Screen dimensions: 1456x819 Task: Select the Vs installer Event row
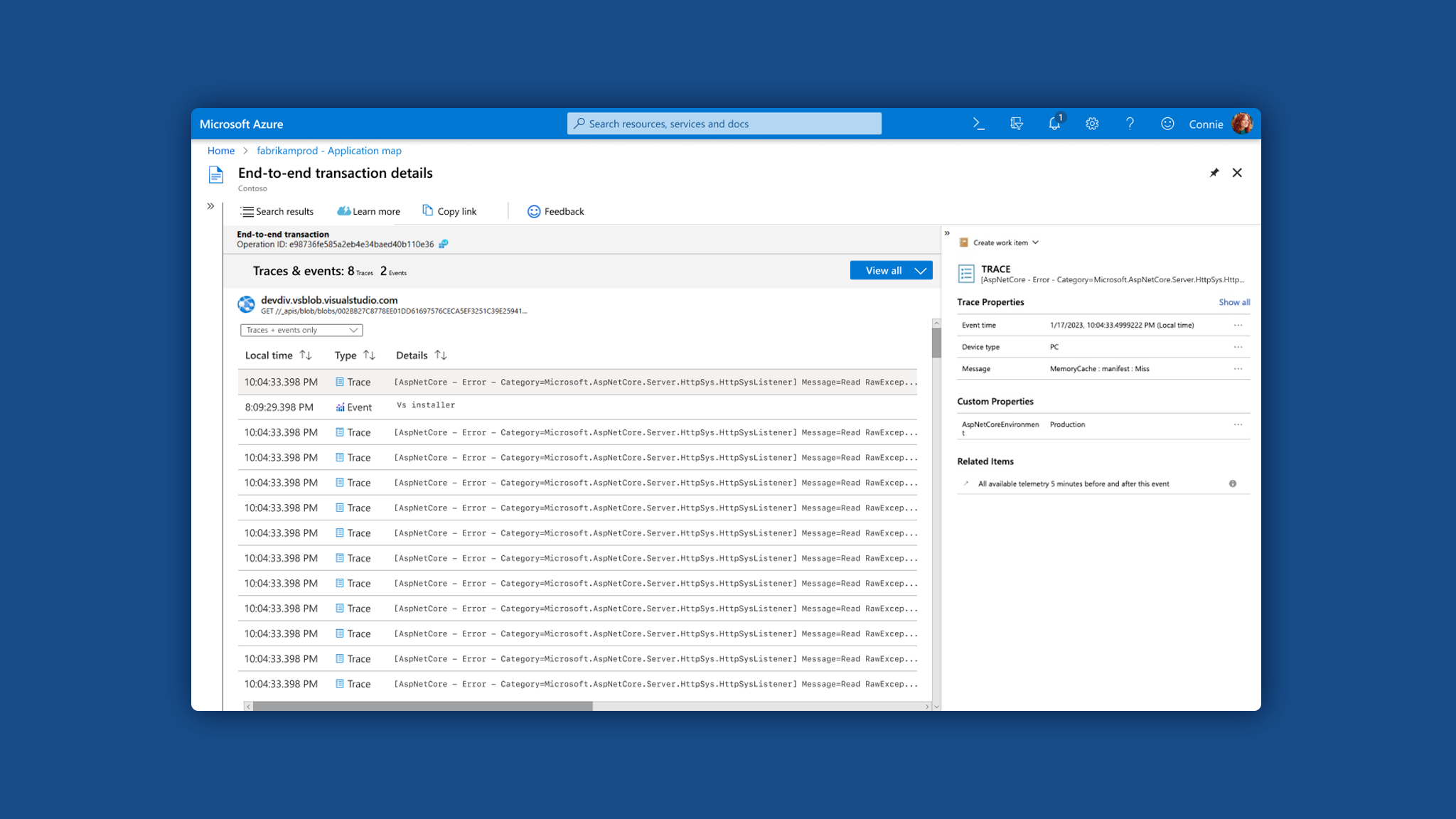click(577, 407)
